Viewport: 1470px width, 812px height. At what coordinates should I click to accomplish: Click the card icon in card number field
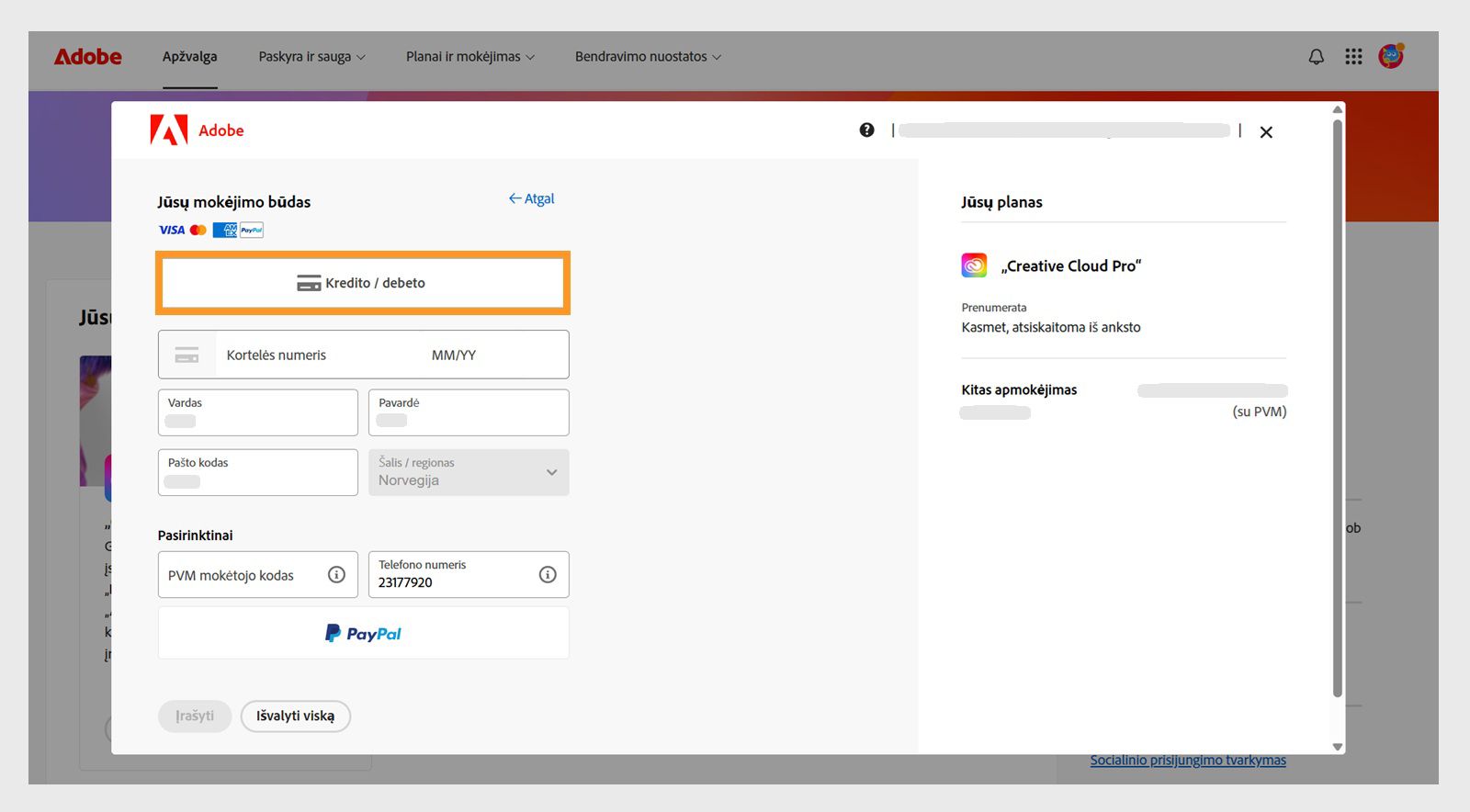(x=187, y=355)
